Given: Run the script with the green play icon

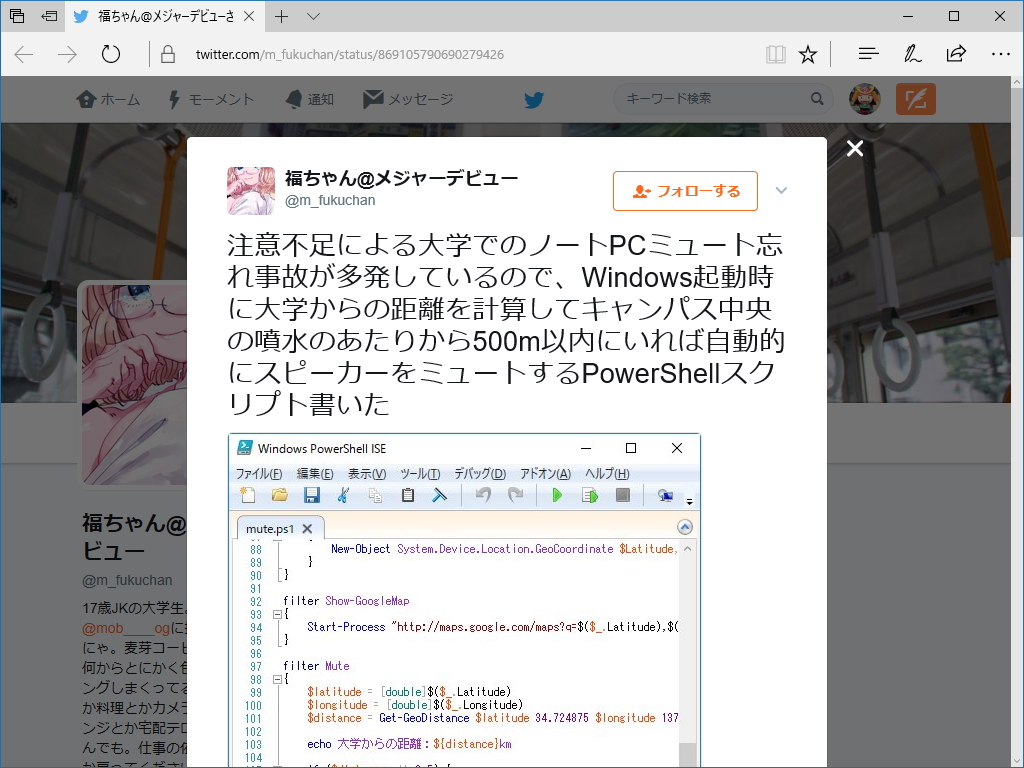Looking at the screenshot, I should click(x=557, y=495).
